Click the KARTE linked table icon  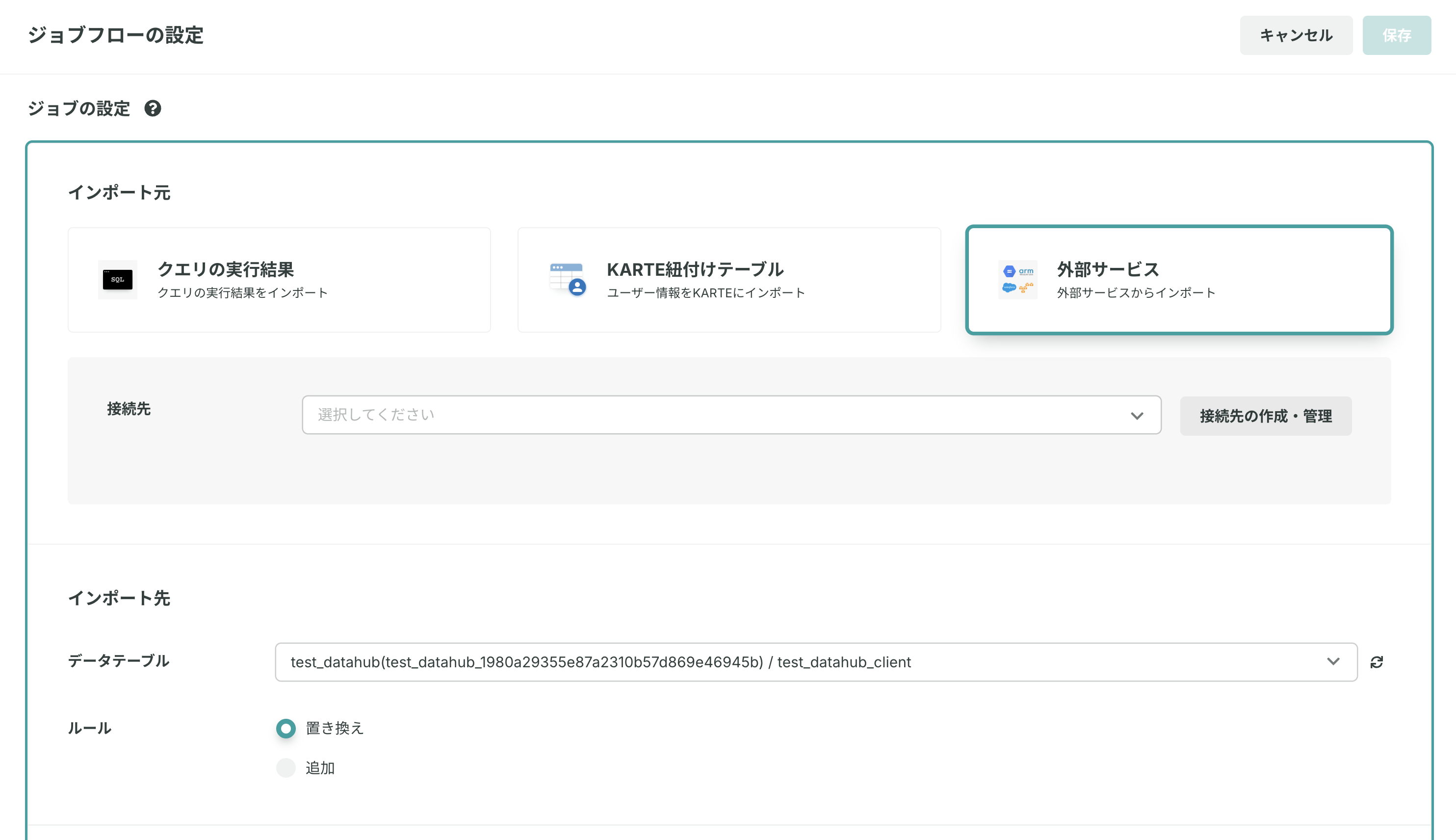pos(568,280)
